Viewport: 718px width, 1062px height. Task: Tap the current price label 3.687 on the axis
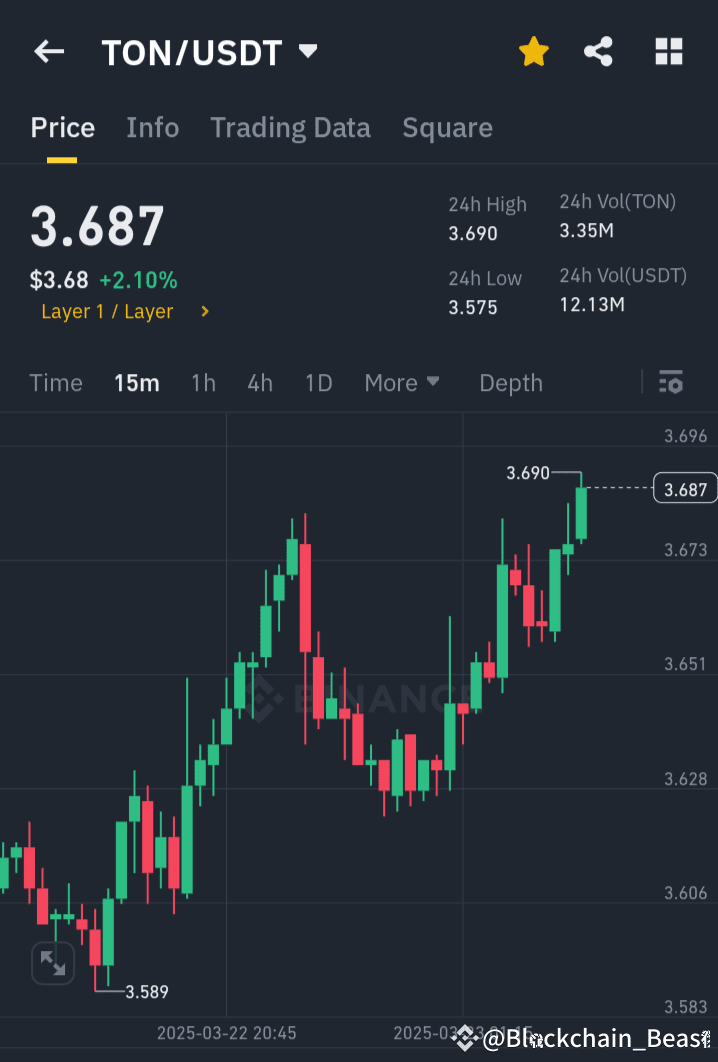pyautogui.click(x=684, y=488)
